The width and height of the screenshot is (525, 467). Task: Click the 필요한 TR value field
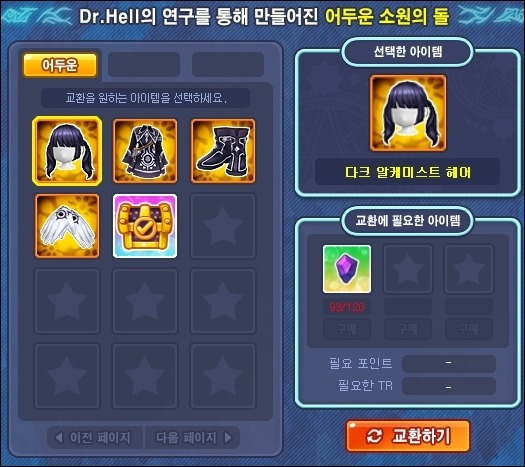point(449,386)
